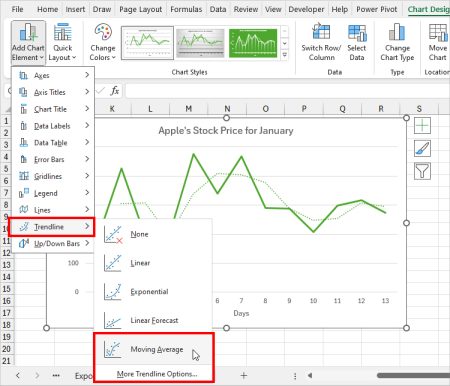The width and height of the screenshot is (450, 386).
Task: Choose None trendline option
Action: 153,234
